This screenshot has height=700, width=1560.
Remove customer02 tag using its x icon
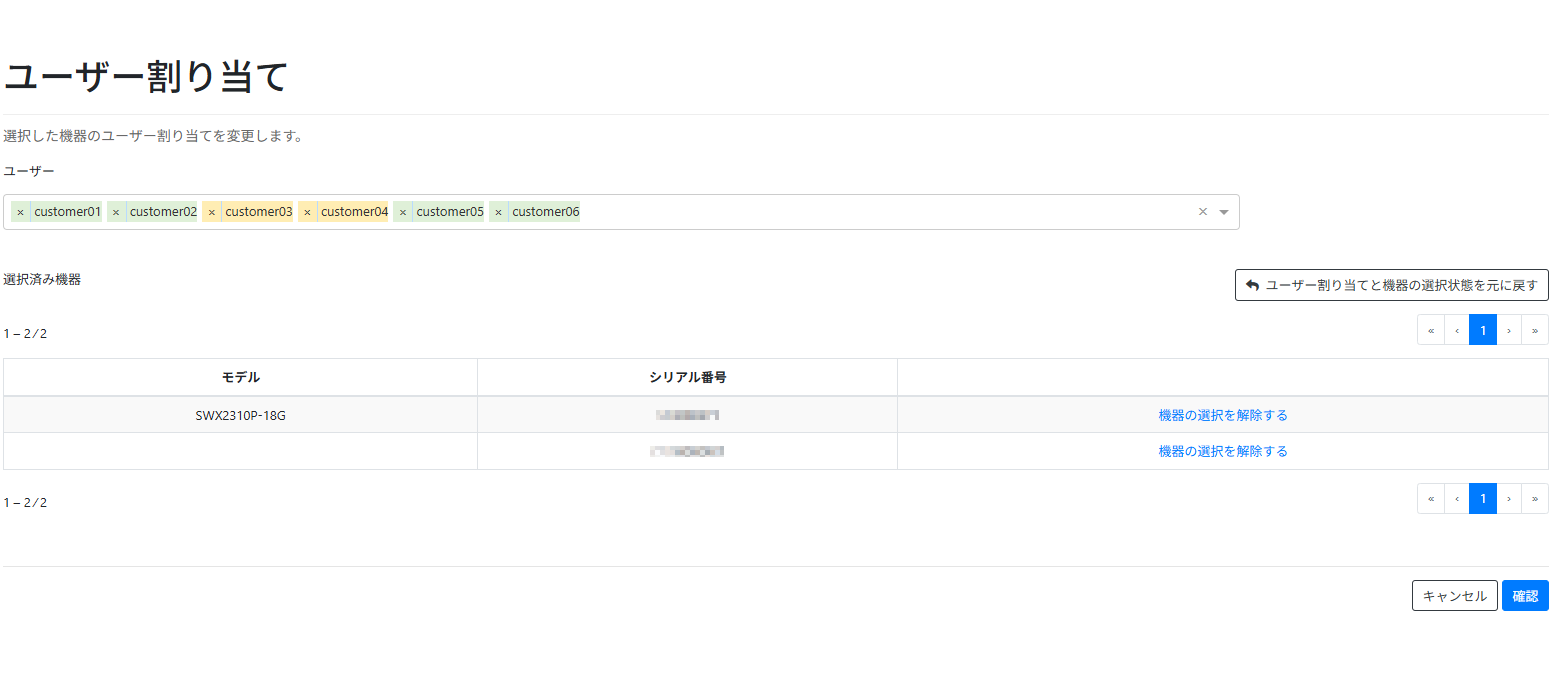[x=116, y=212]
